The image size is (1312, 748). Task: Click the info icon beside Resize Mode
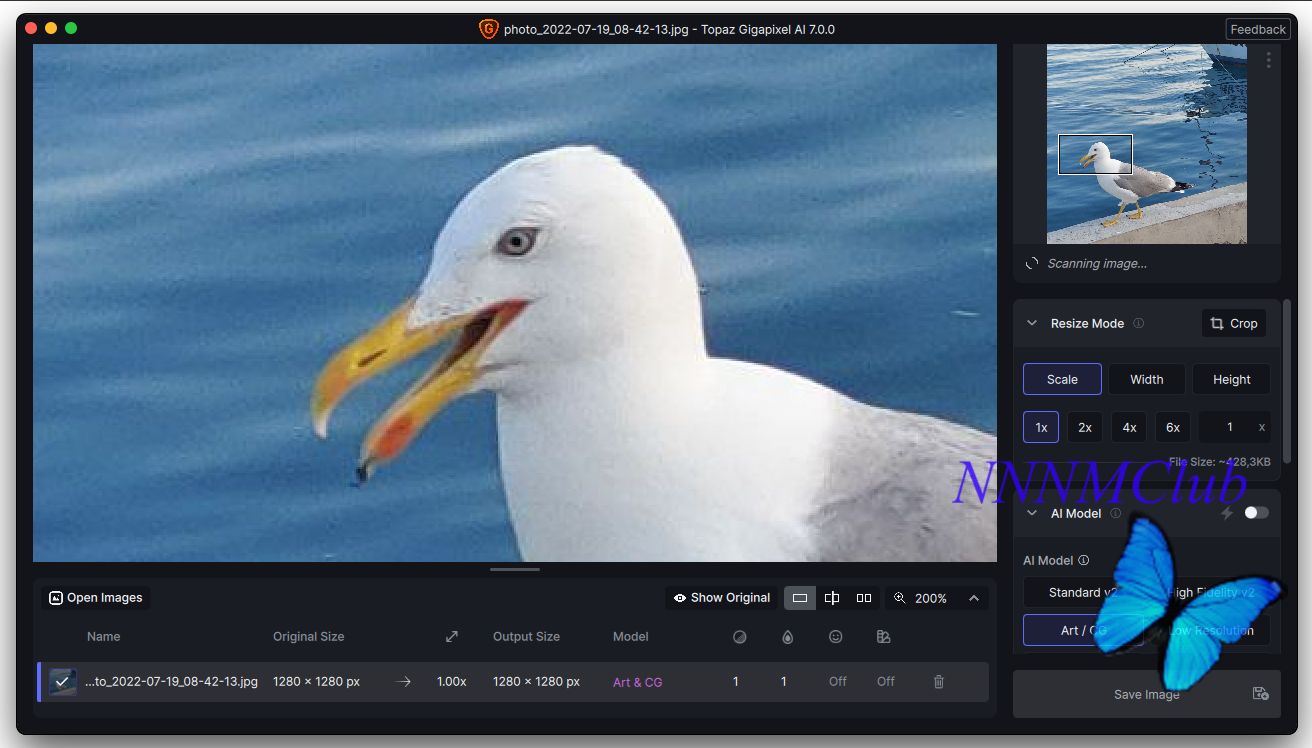click(1138, 323)
